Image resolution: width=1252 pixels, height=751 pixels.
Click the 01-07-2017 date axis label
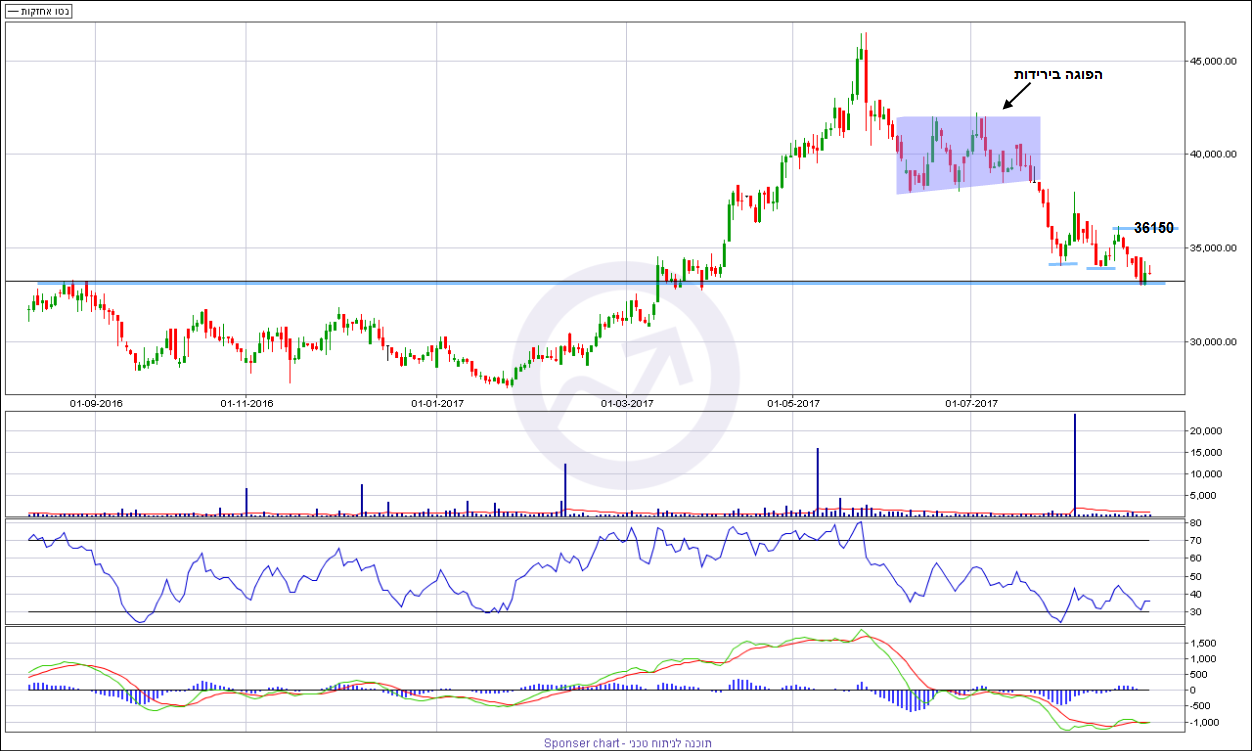(x=972, y=403)
